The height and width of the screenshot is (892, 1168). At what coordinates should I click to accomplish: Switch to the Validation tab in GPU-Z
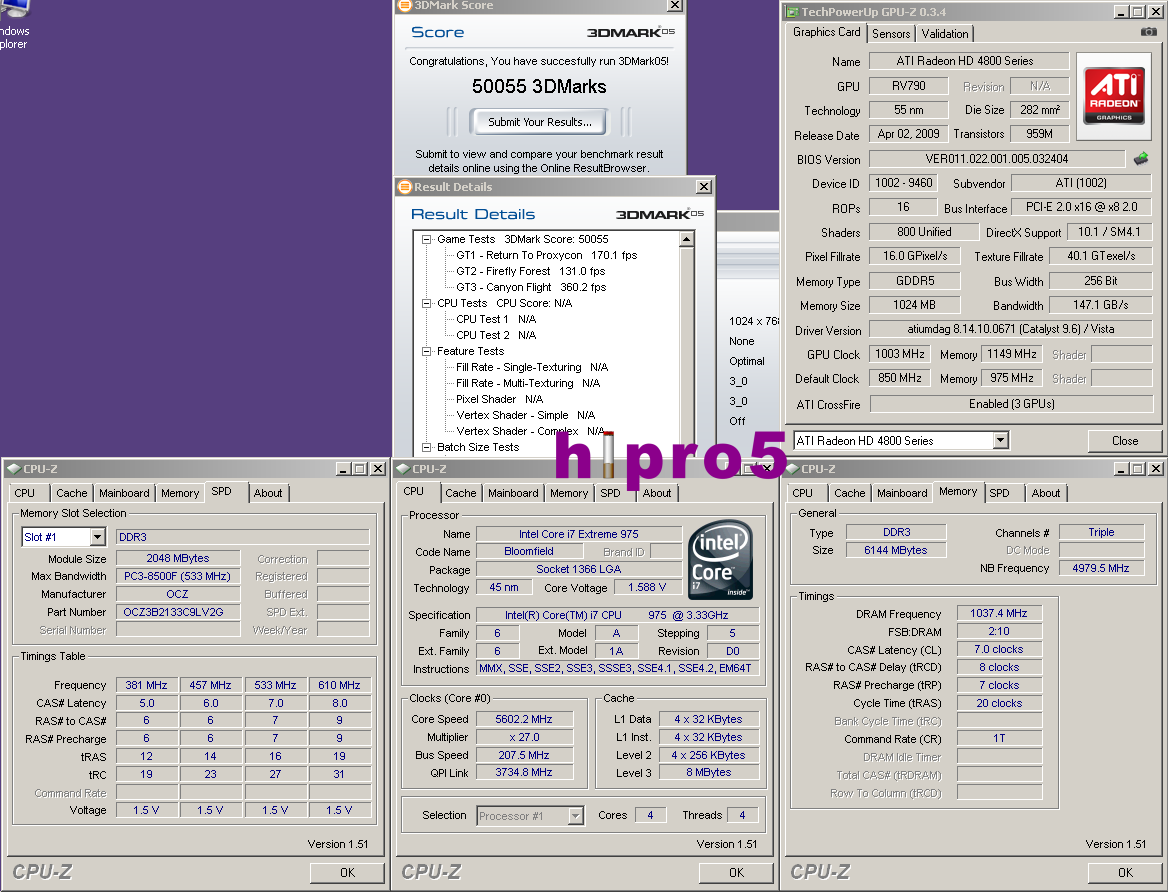(945, 34)
